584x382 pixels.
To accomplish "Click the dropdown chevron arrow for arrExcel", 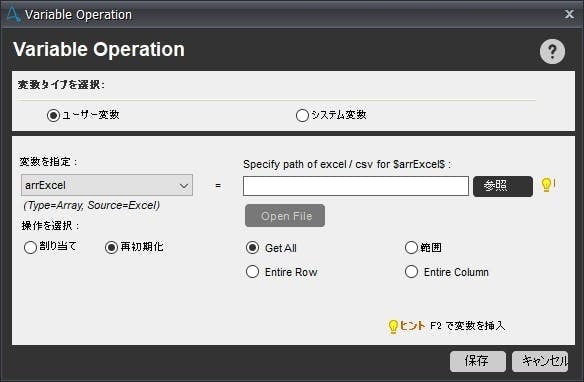I will (x=184, y=185).
